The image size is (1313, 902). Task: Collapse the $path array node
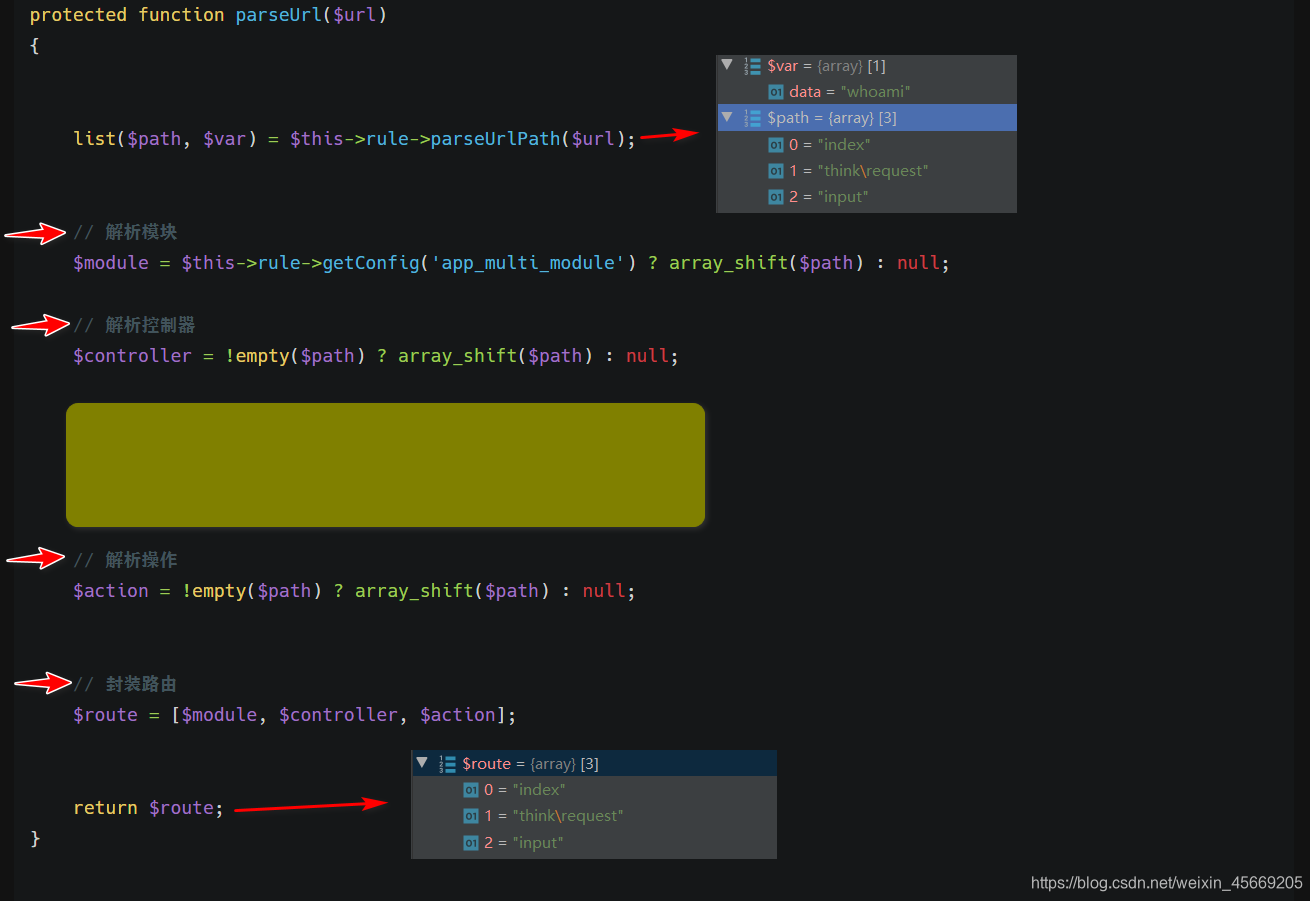(x=727, y=117)
